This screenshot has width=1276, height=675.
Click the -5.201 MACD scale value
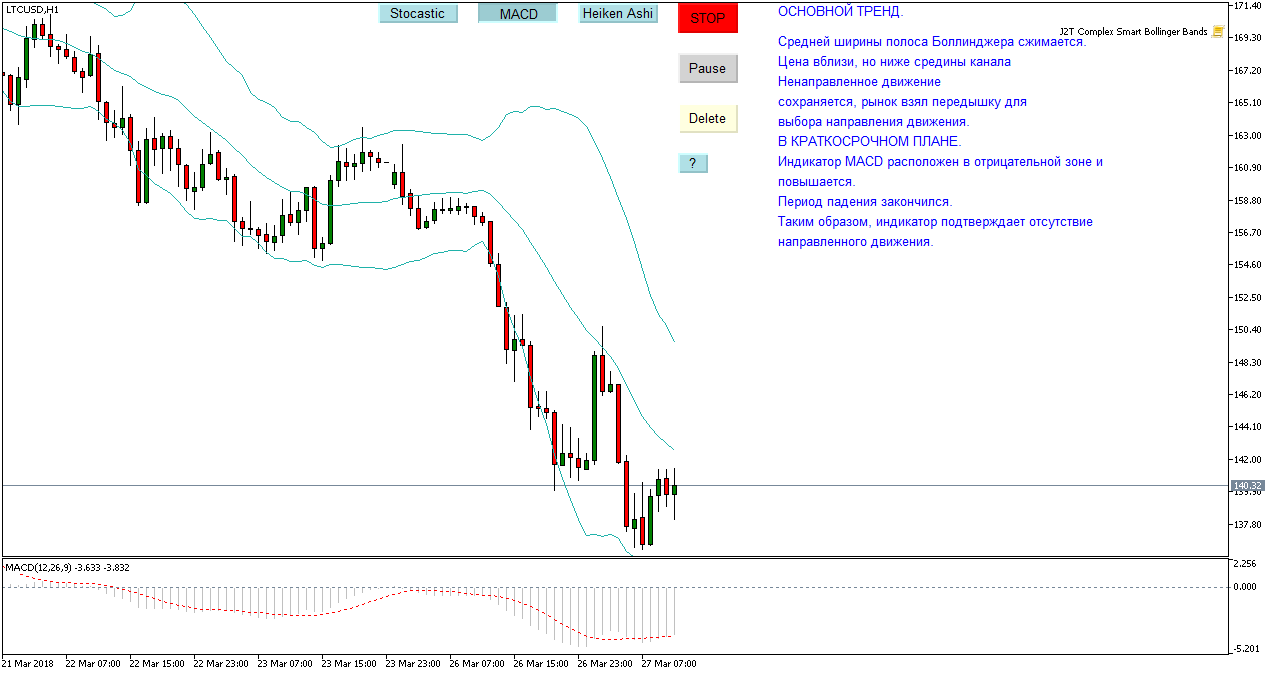[x=1245, y=649]
